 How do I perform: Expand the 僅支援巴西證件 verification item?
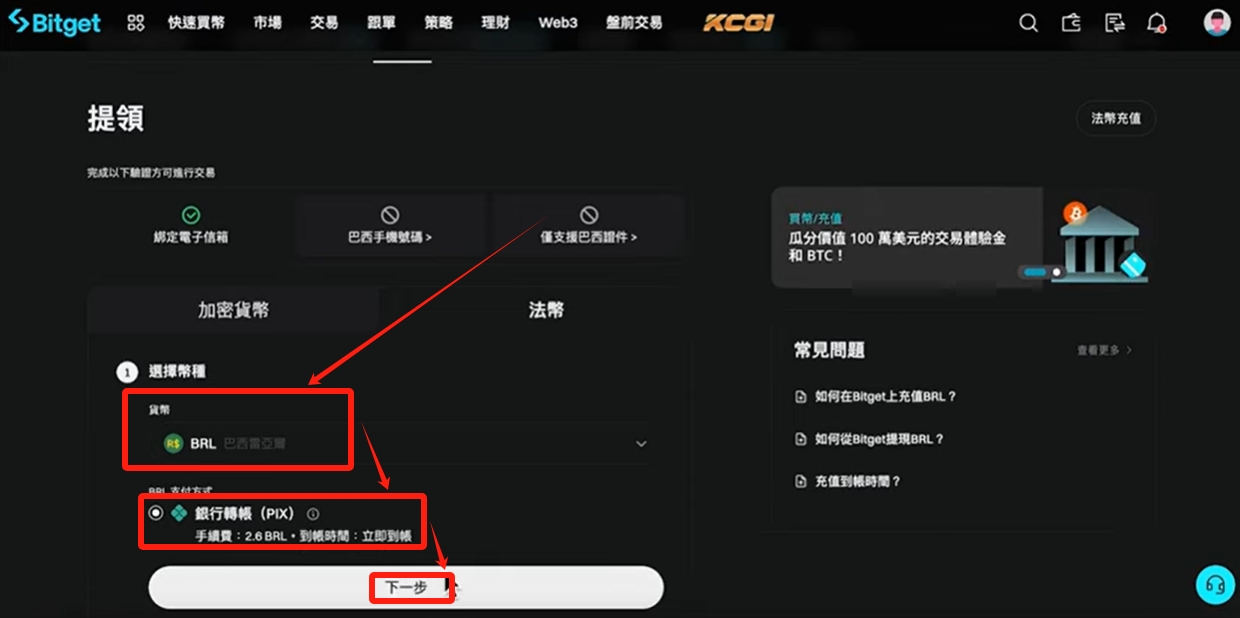point(589,225)
